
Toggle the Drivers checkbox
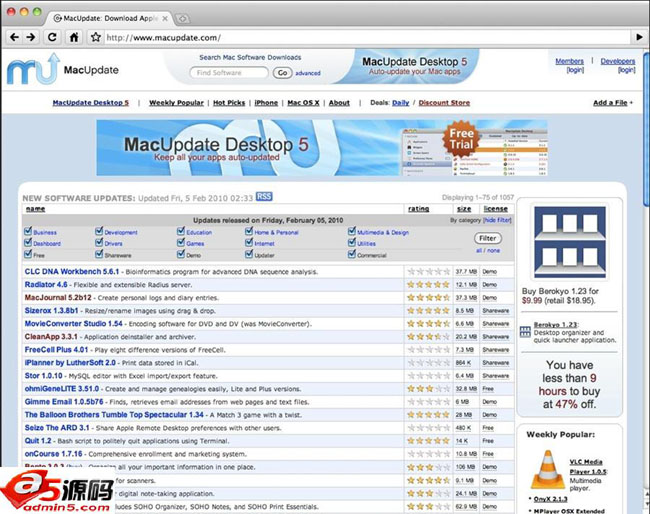[99, 242]
